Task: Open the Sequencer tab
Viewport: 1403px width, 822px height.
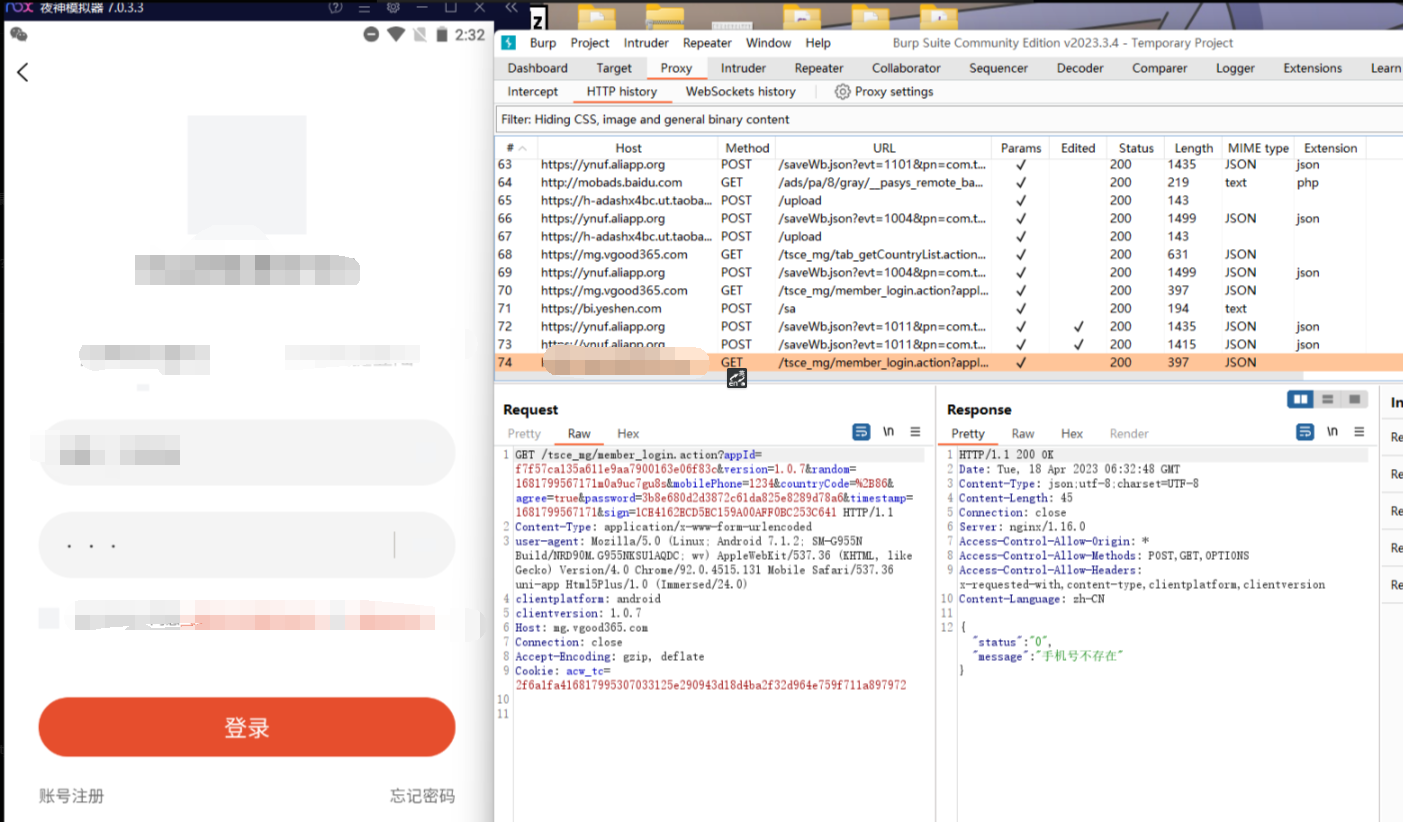Action: click(998, 68)
